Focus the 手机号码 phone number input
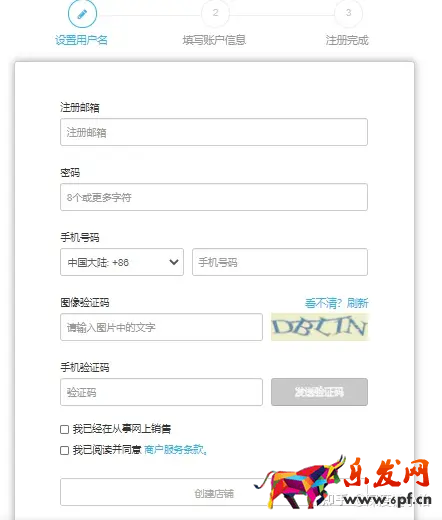 (x=280, y=262)
